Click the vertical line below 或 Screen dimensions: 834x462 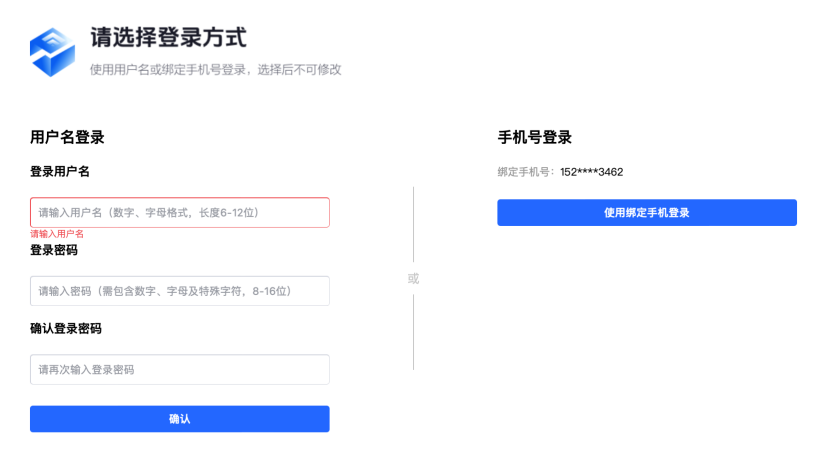point(413,332)
